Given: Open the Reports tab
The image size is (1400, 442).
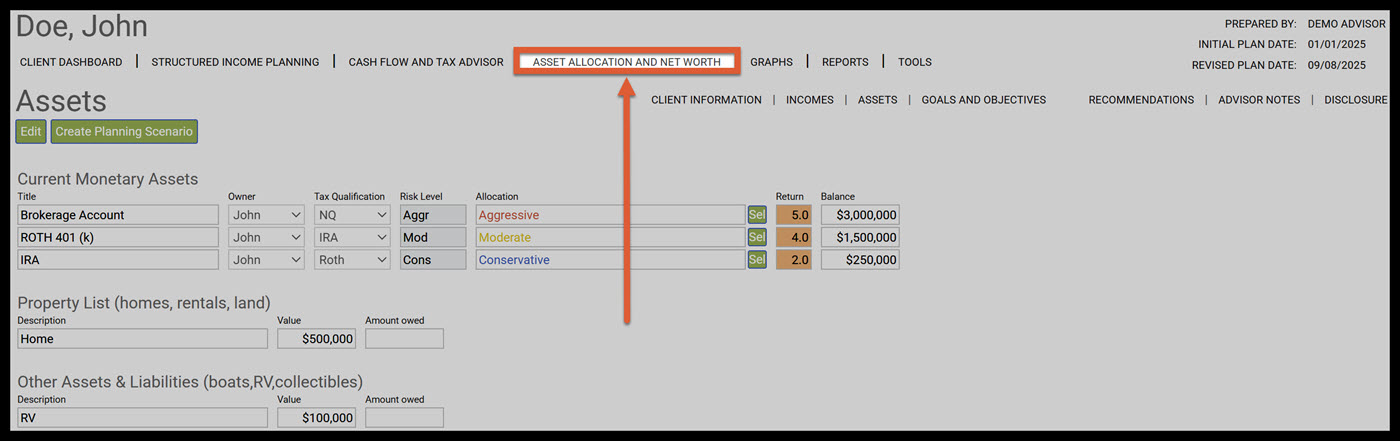Looking at the screenshot, I should pyautogui.click(x=845, y=62).
